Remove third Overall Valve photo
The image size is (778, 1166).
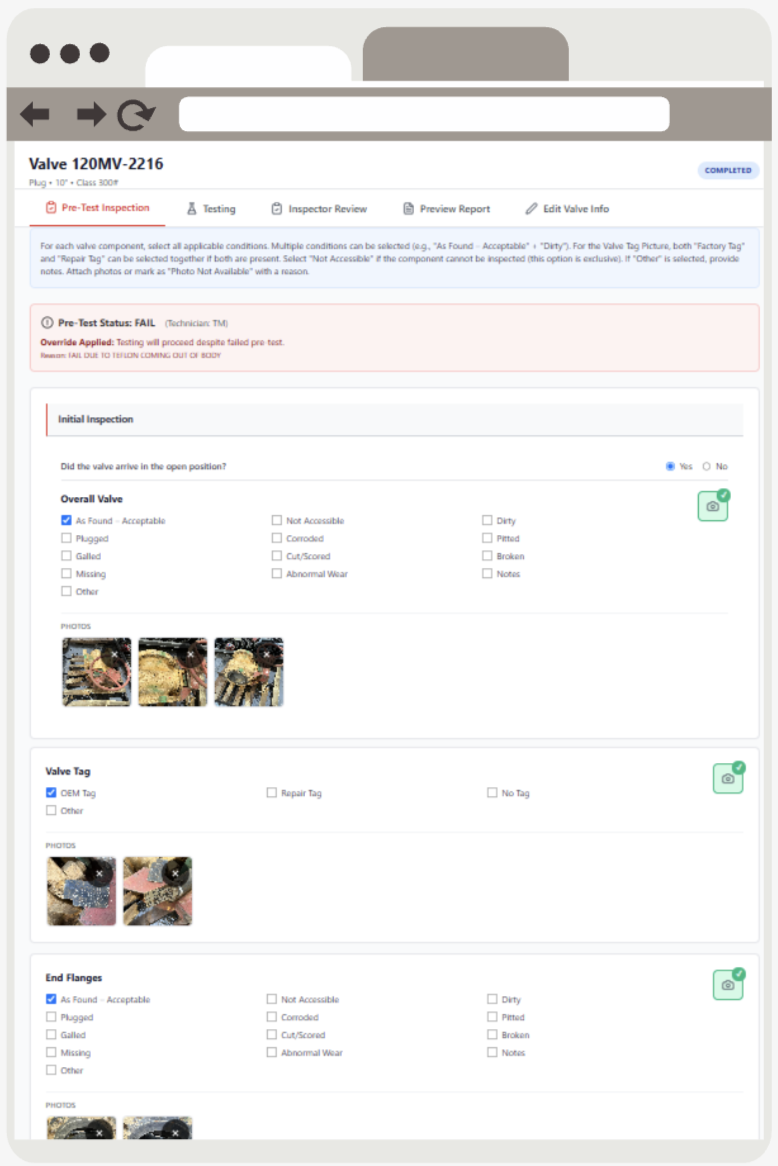tap(266, 654)
